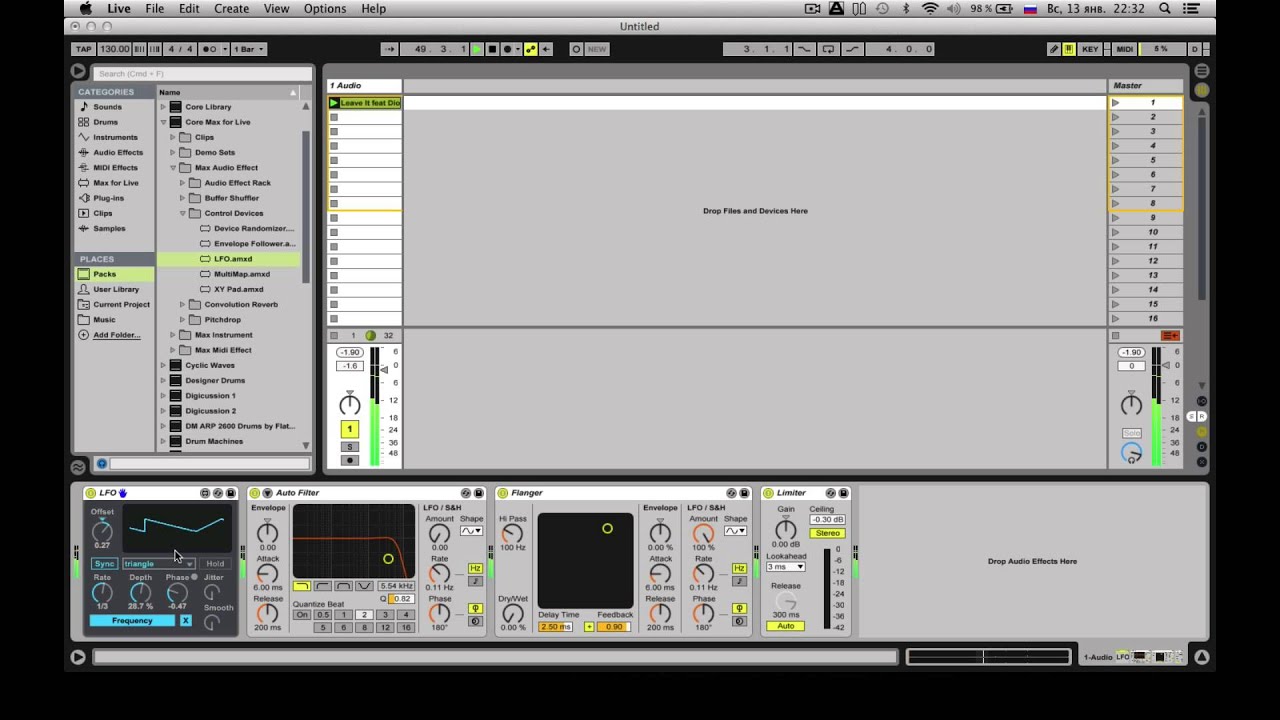This screenshot has width=1280, height=720.
Task: Click the Session Record button
Action: (576, 49)
